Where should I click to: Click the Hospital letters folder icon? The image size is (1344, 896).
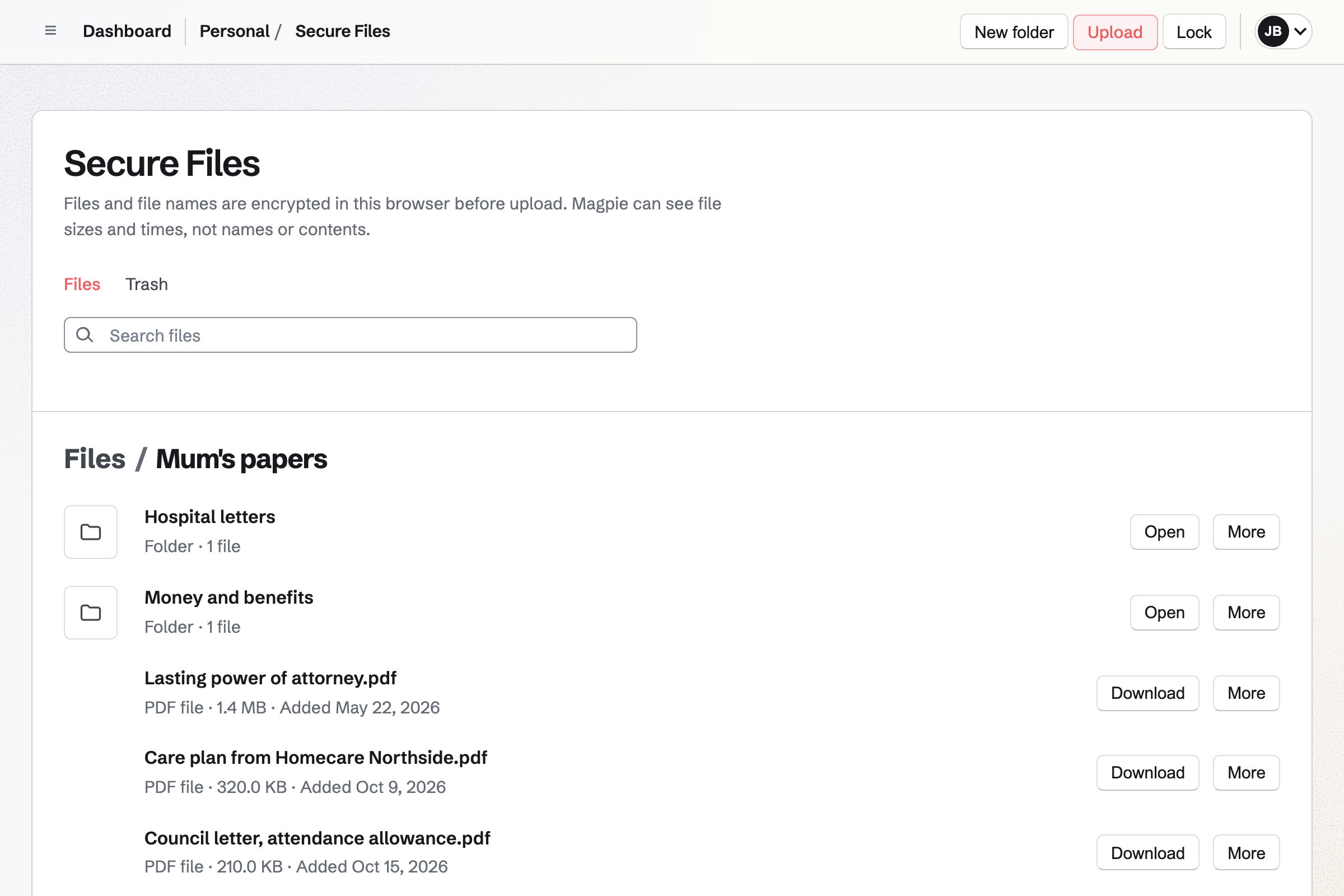coord(91,532)
